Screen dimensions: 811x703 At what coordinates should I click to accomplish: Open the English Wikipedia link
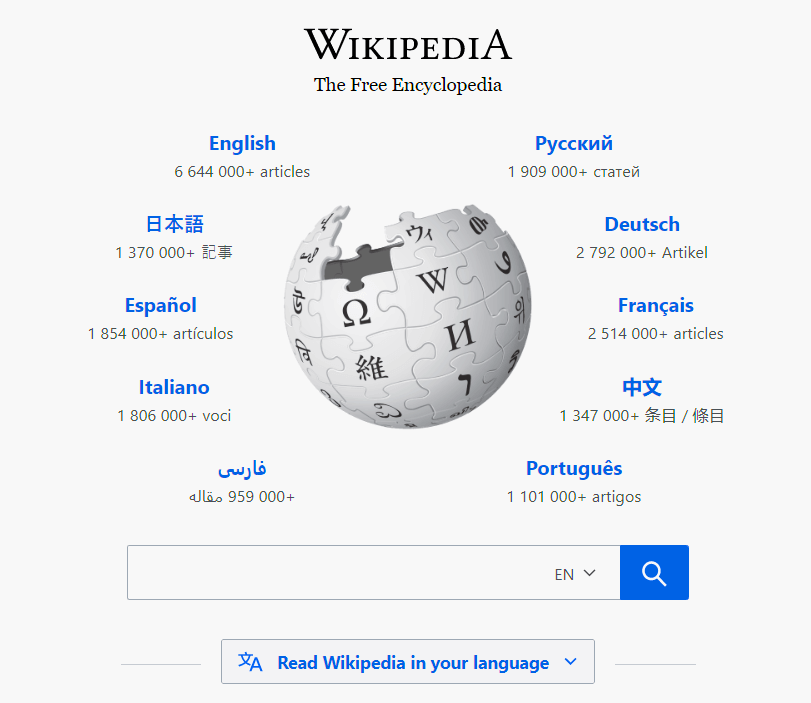242,143
